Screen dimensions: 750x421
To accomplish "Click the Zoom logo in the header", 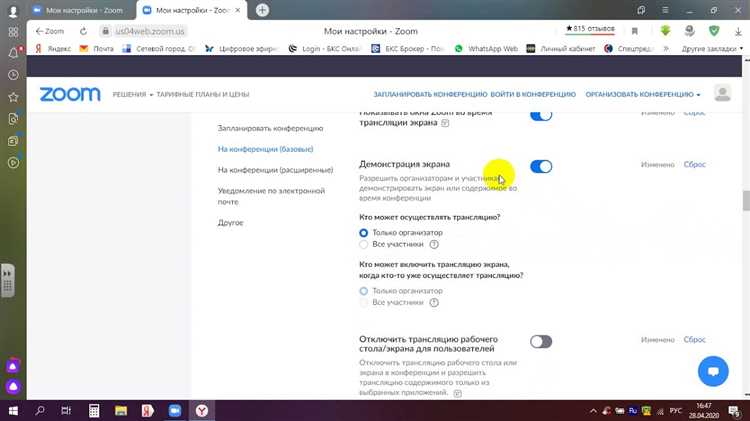I will 70,94.
